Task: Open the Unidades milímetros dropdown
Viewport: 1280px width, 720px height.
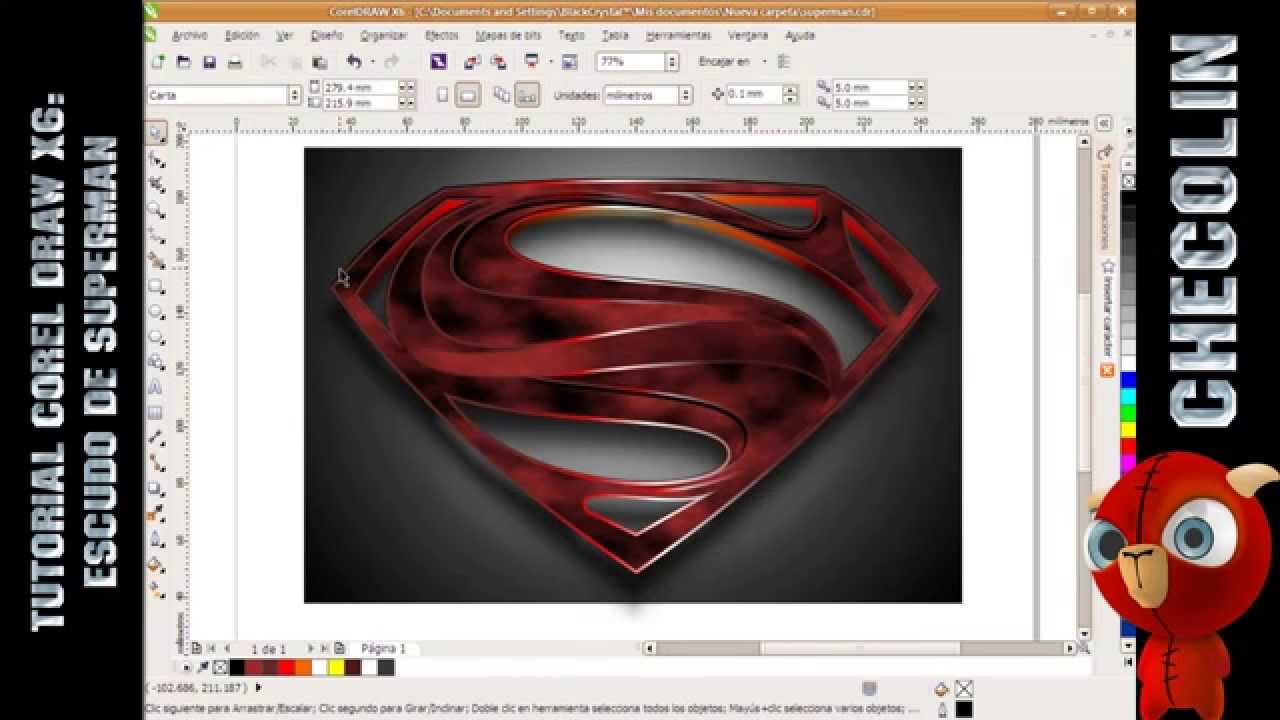Action: click(685, 95)
